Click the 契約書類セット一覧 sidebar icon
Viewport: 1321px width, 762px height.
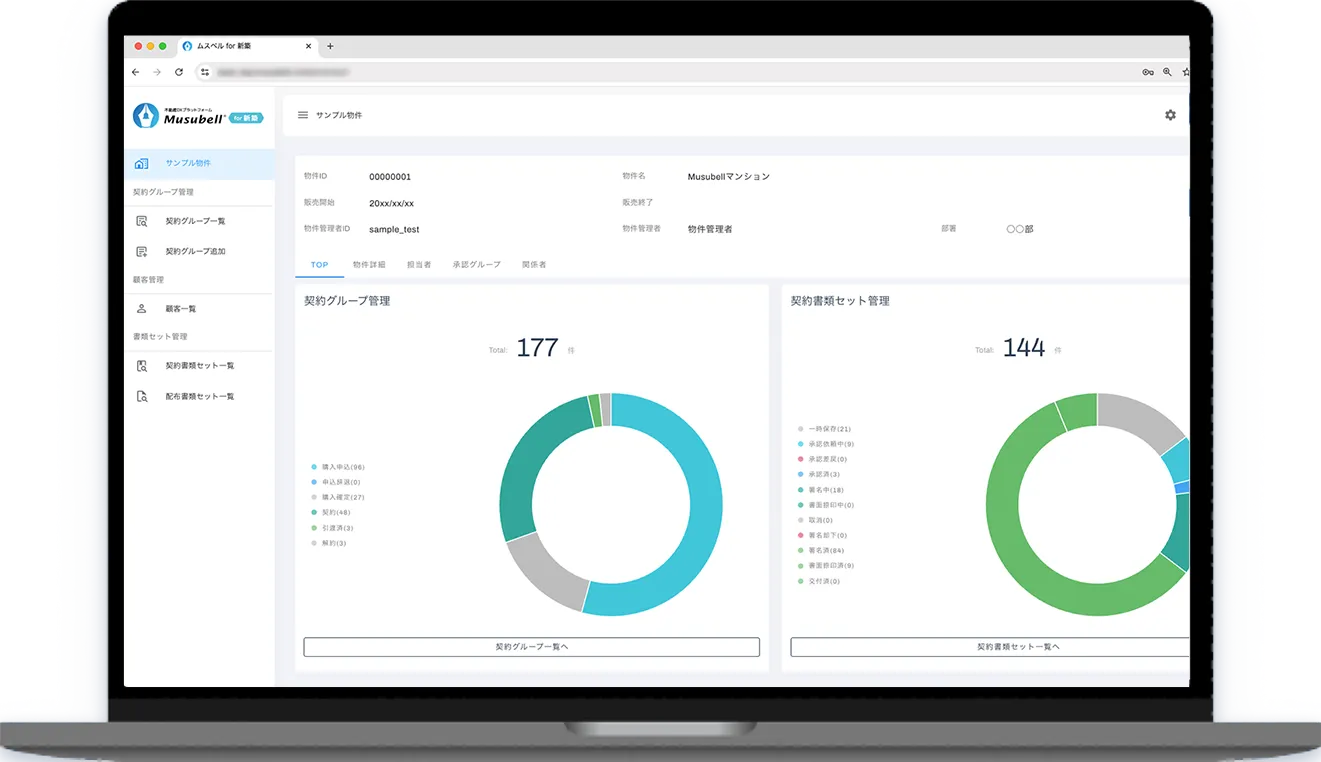click(142, 366)
